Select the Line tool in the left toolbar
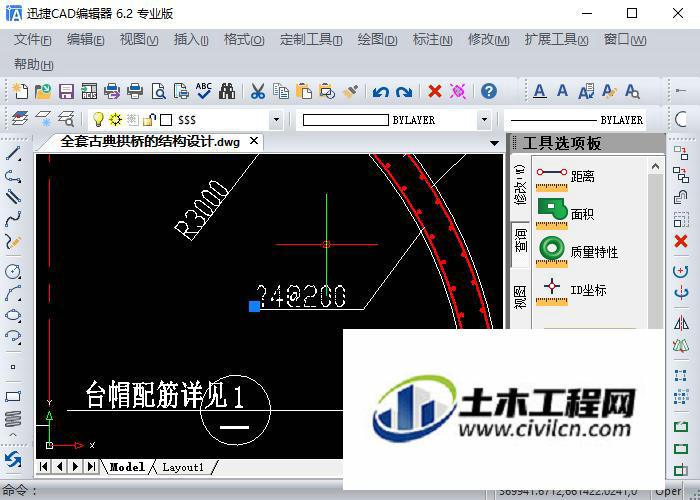The width and height of the screenshot is (700, 500). coord(13,153)
